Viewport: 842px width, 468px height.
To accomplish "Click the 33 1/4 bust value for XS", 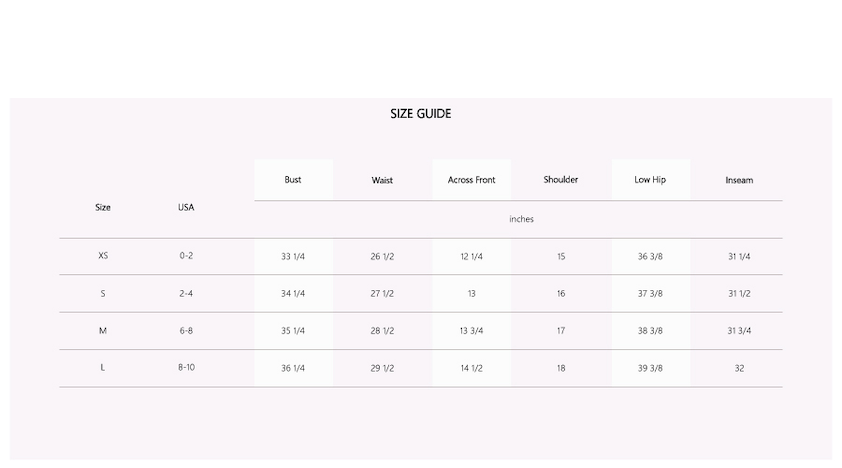I will 293,257.
